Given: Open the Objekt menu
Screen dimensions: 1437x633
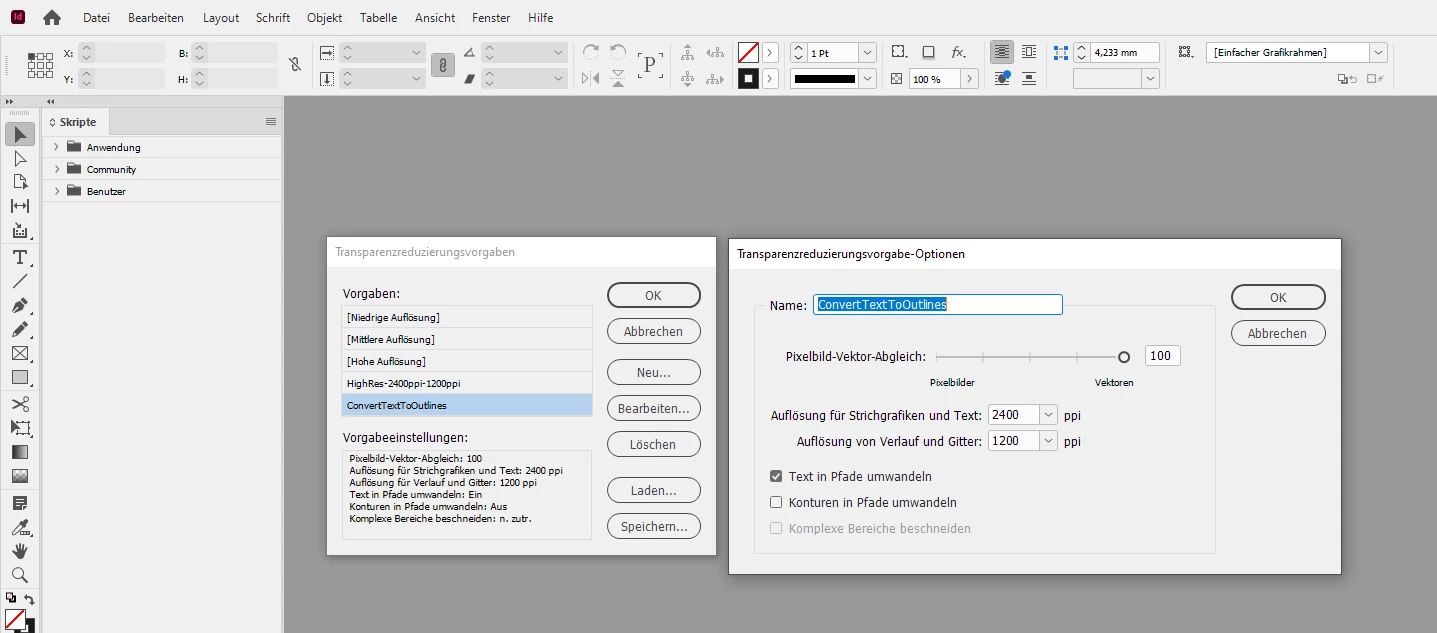Looking at the screenshot, I should click(325, 18).
